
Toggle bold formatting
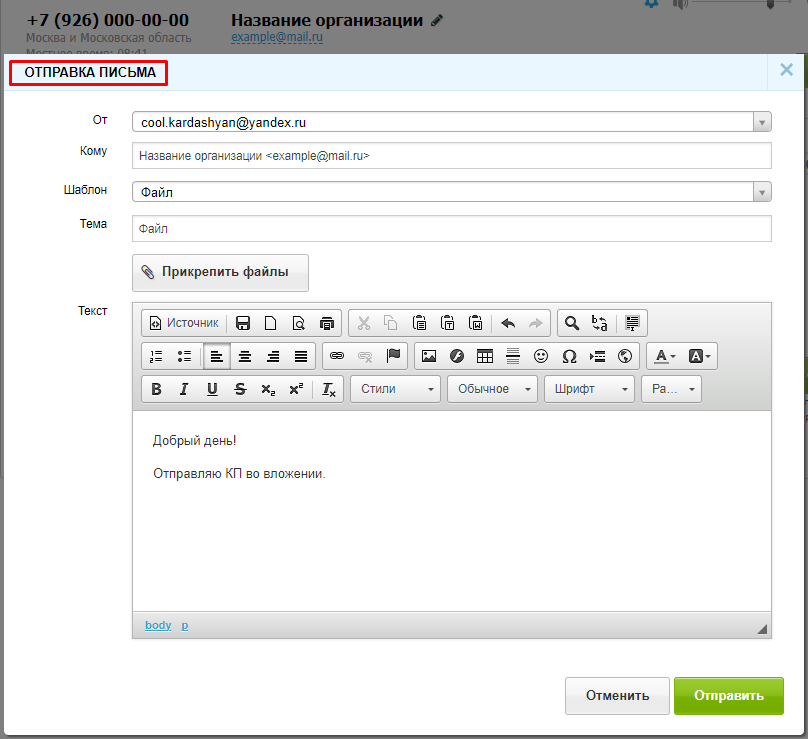pyautogui.click(x=156, y=389)
